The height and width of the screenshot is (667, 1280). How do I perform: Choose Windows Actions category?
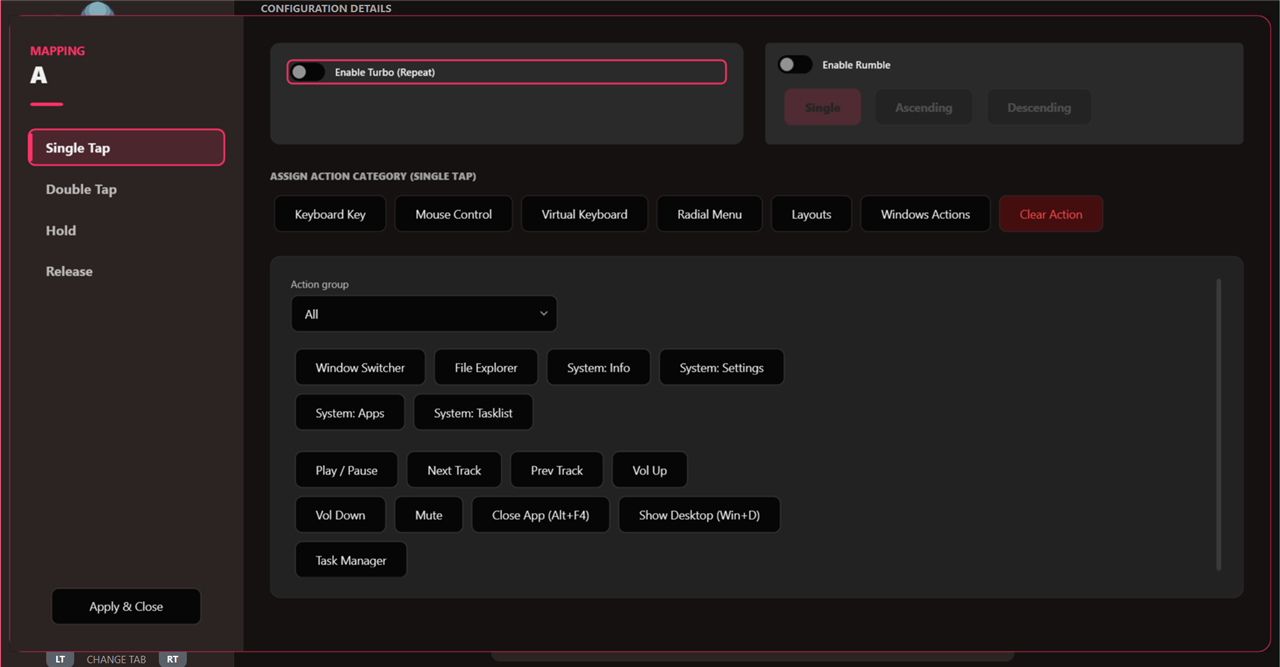point(925,214)
